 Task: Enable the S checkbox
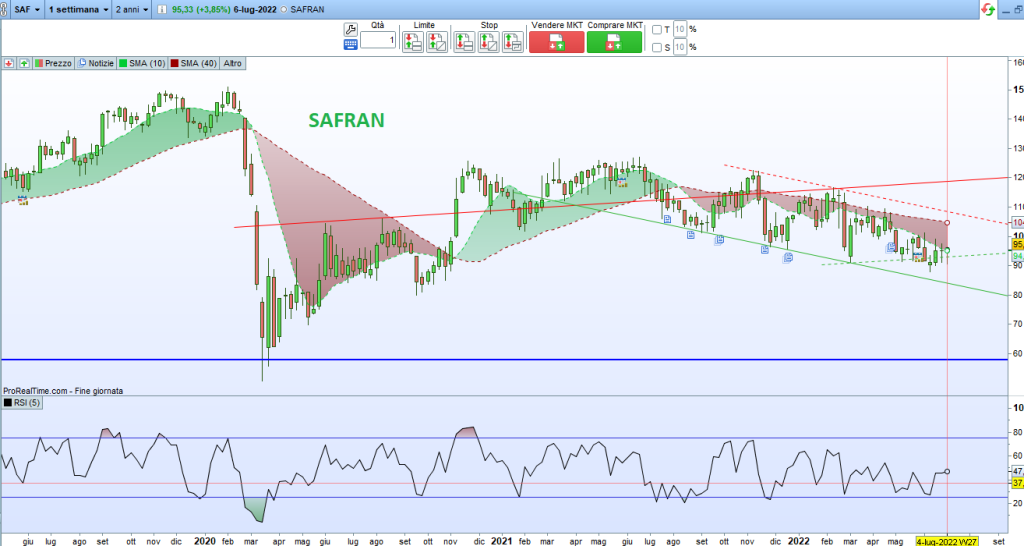[657, 47]
